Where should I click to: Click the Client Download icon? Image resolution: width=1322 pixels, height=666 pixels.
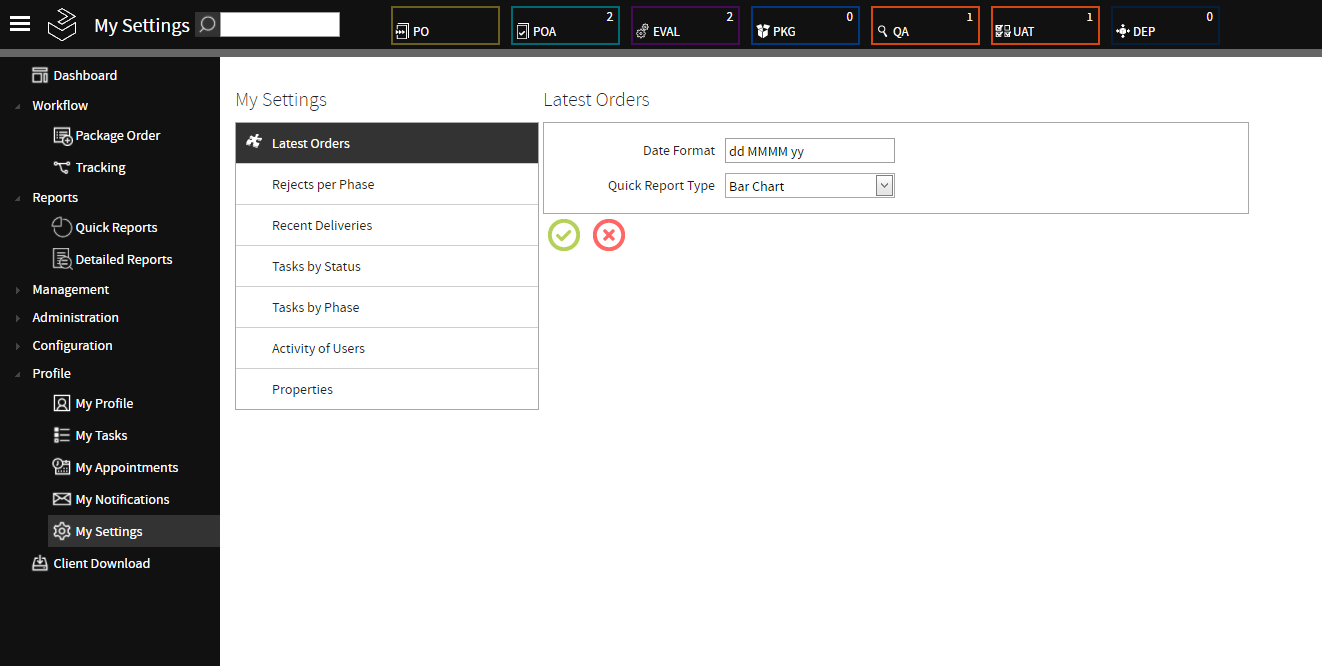[38, 563]
